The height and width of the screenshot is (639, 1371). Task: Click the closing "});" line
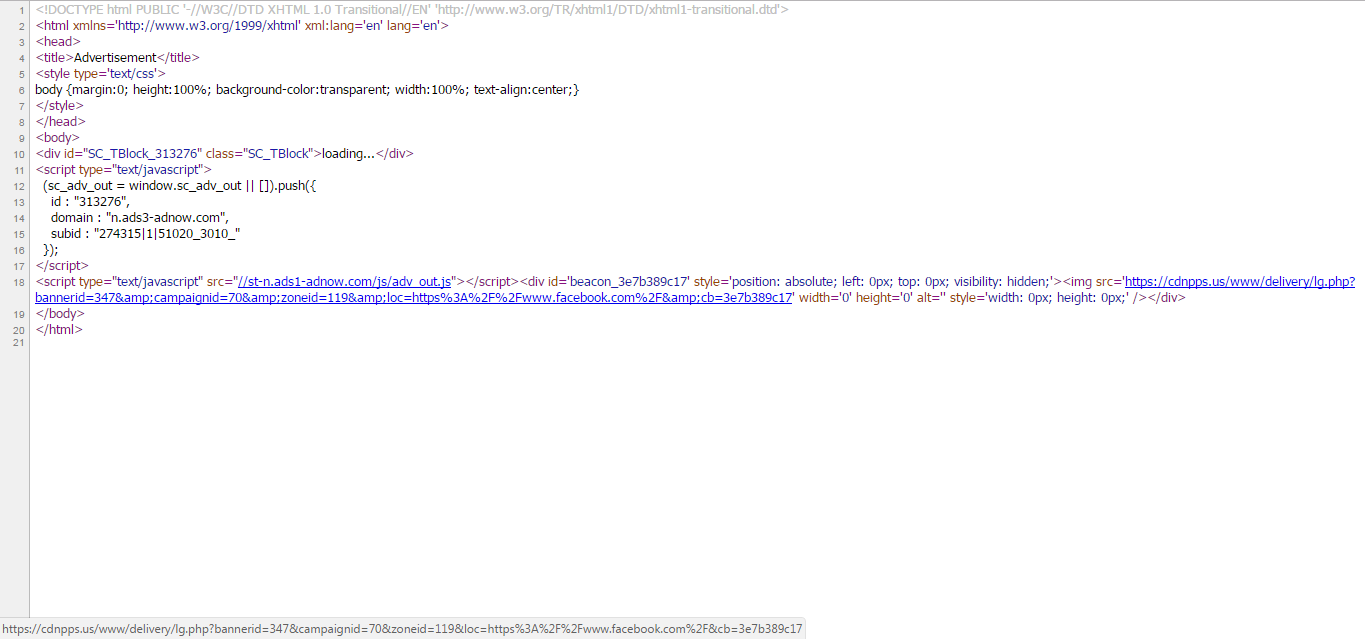(51, 250)
